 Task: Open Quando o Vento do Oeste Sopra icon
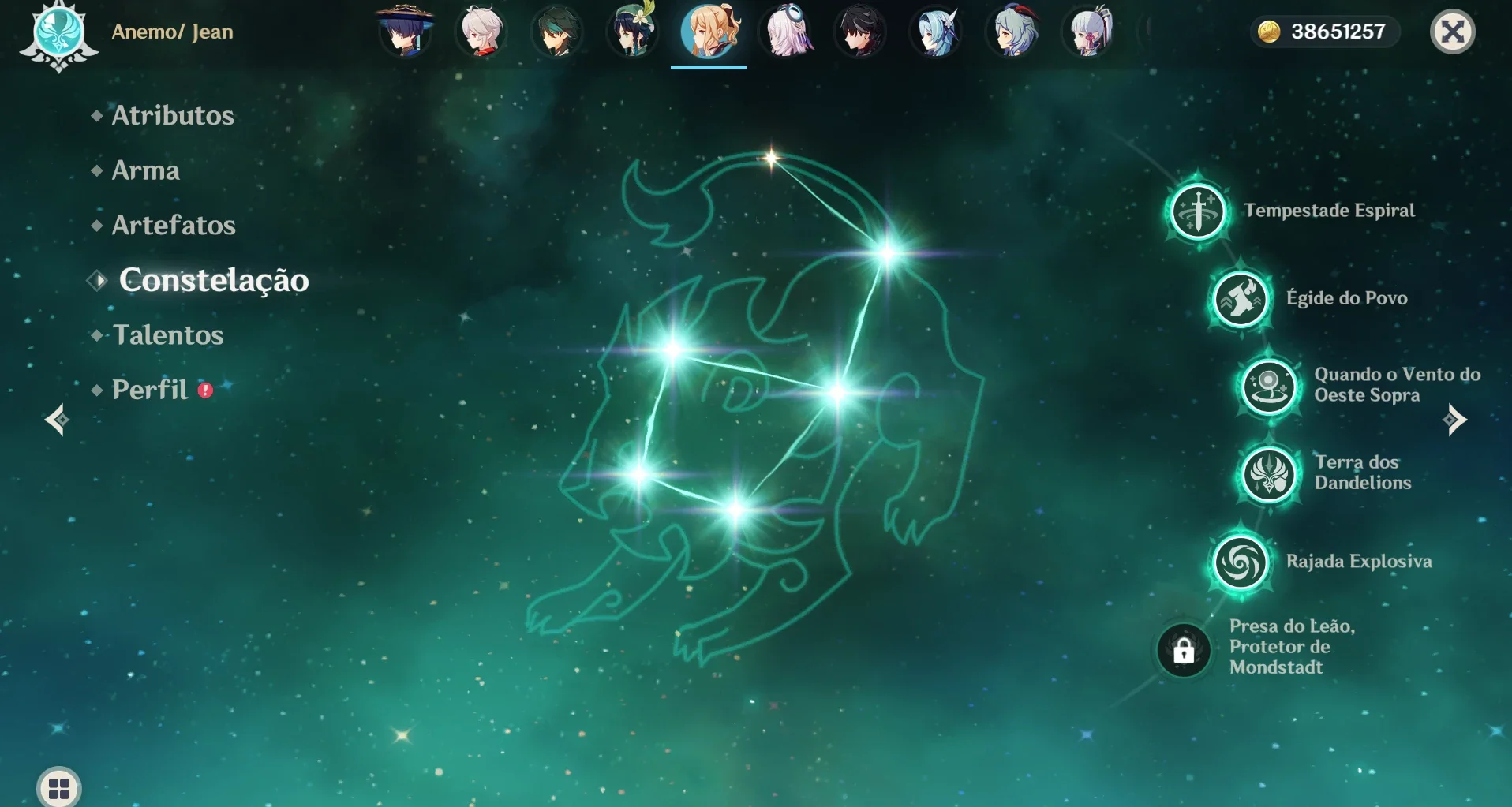pyautogui.click(x=1269, y=387)
